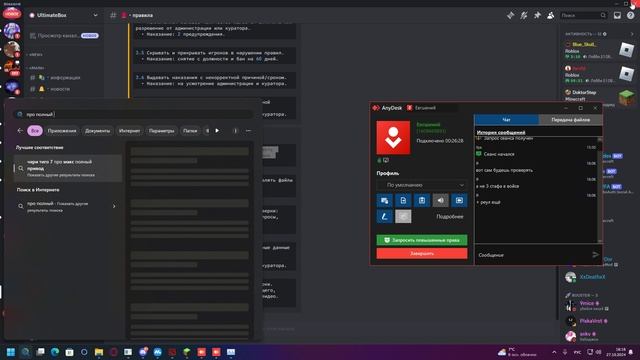This screenshot has width=640, height=360.
Task: Select 'Интернет' filter in Windows search
Action: coord(129,131)
